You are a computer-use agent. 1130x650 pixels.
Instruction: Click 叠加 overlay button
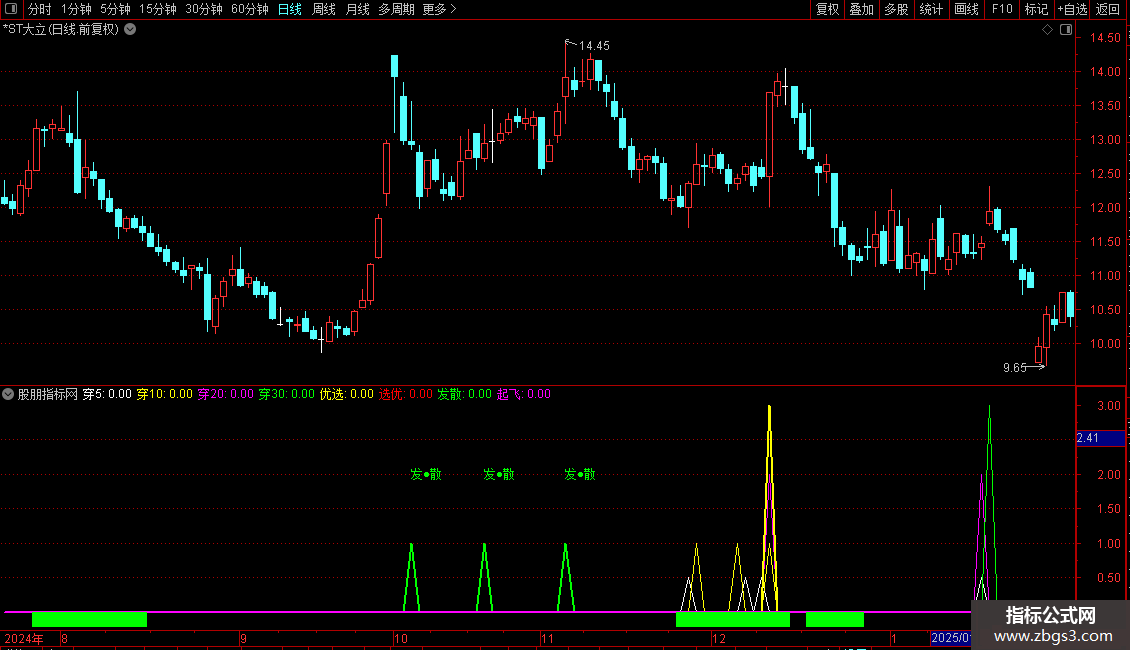(862, 9)
